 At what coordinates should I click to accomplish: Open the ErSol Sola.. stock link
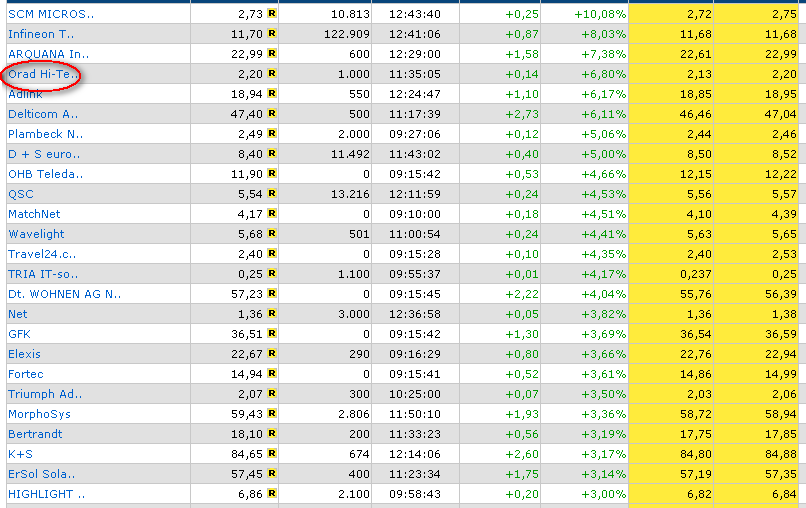click(x=42, y=474)
